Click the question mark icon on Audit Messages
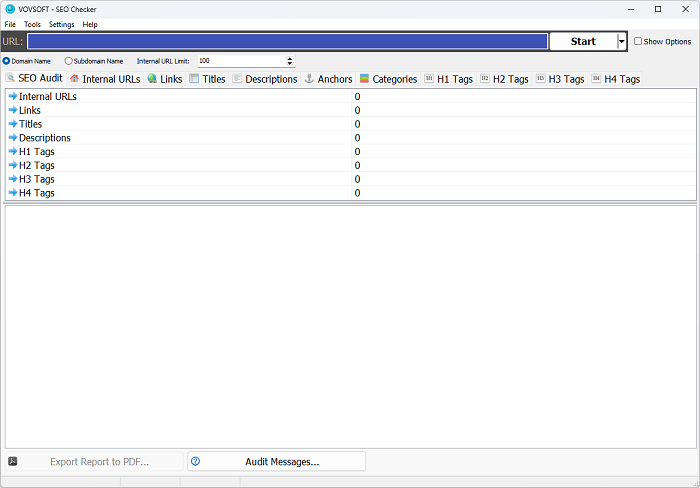This screenshot has width=700, height=488. pyautogui.click(x=196, y=461)
